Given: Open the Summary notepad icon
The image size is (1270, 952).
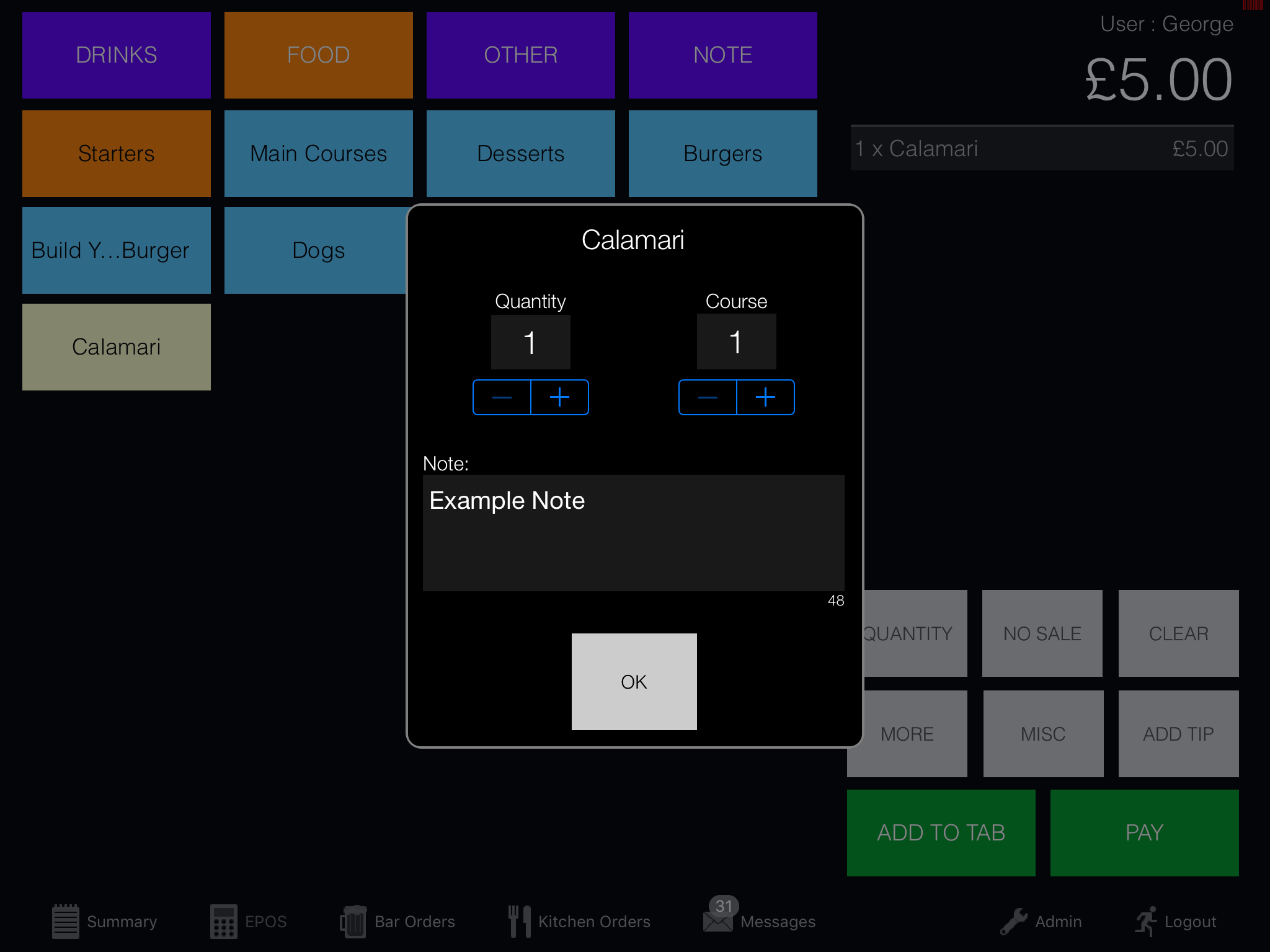Looking at the screenshot, I should click(66, 921).
